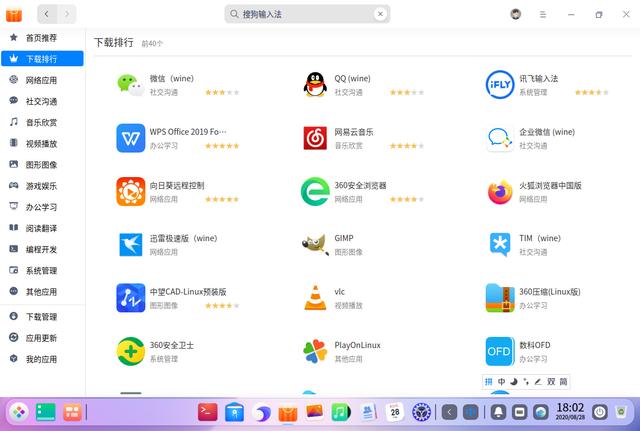Go forward with the right arrow button

[67, 14]
